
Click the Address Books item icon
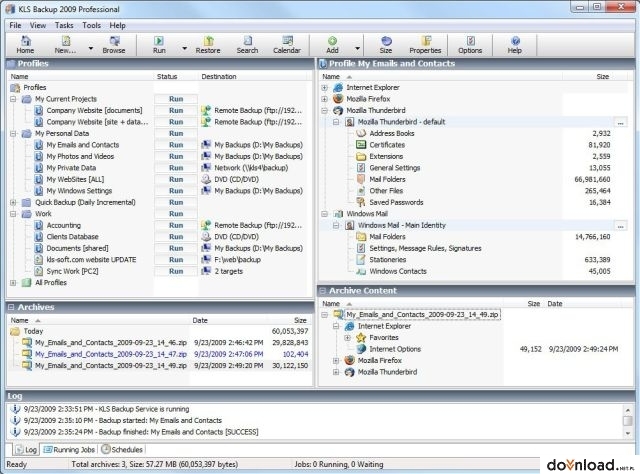click(x=361, y=133)
